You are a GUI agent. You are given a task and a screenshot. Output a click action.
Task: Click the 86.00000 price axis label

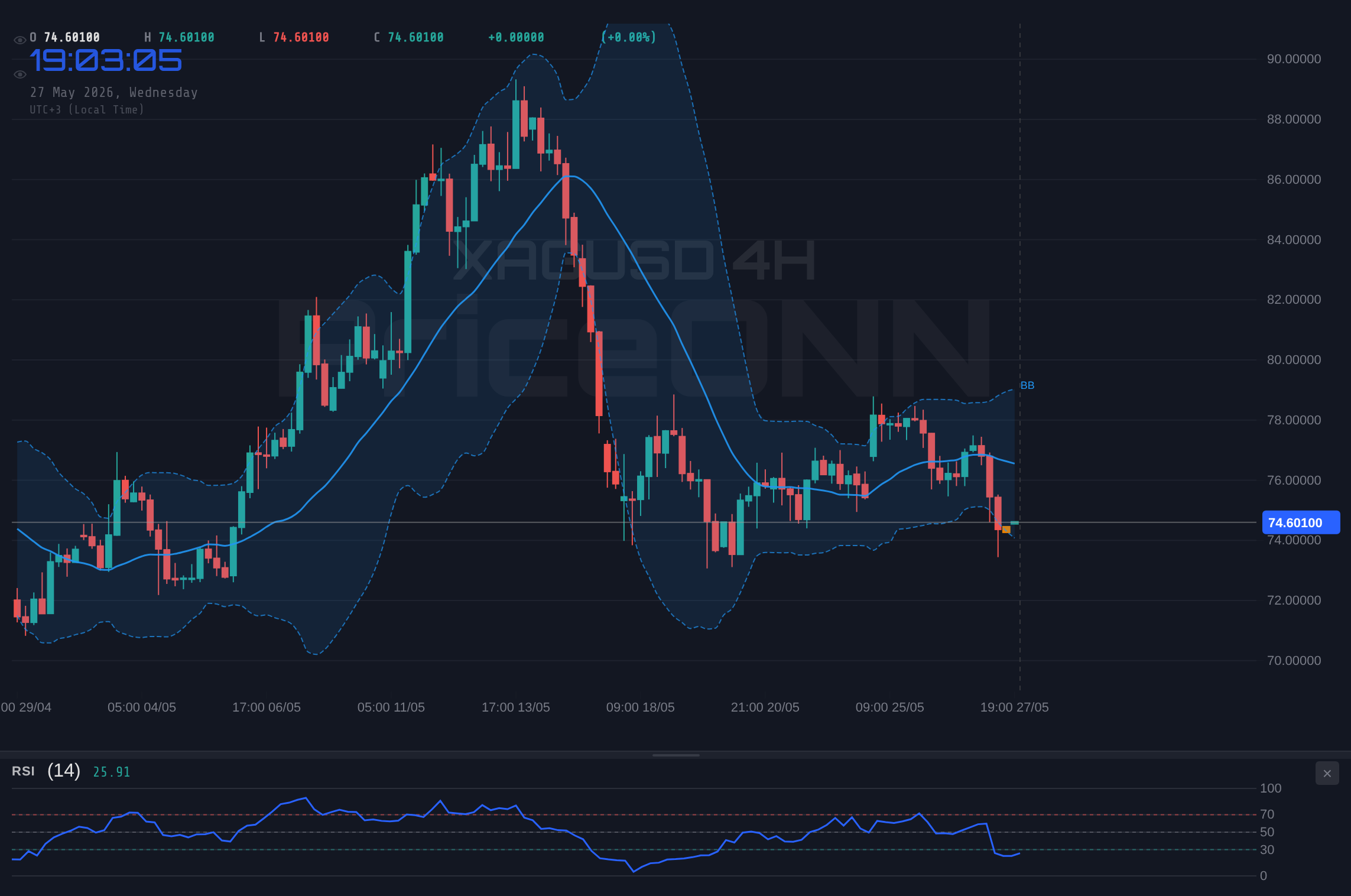click(1294, 180)
